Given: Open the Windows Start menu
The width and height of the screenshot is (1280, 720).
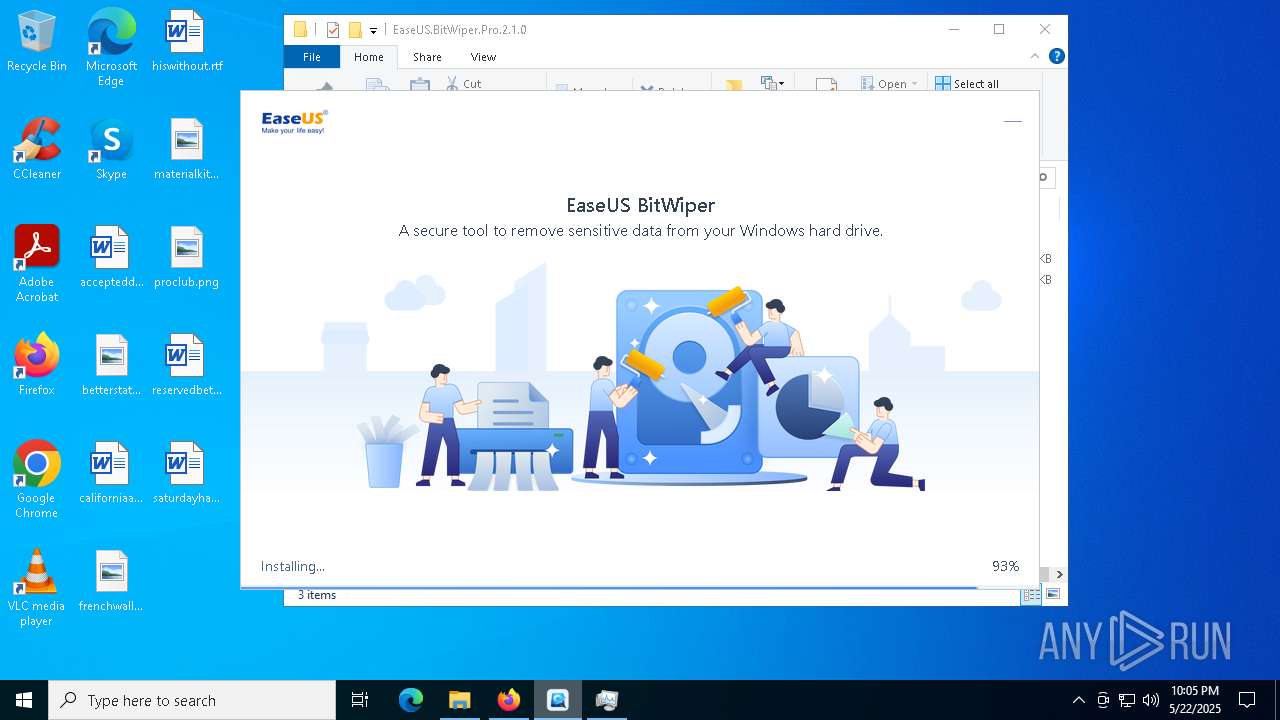Looking at the screenshot, I should click(24, 700).
